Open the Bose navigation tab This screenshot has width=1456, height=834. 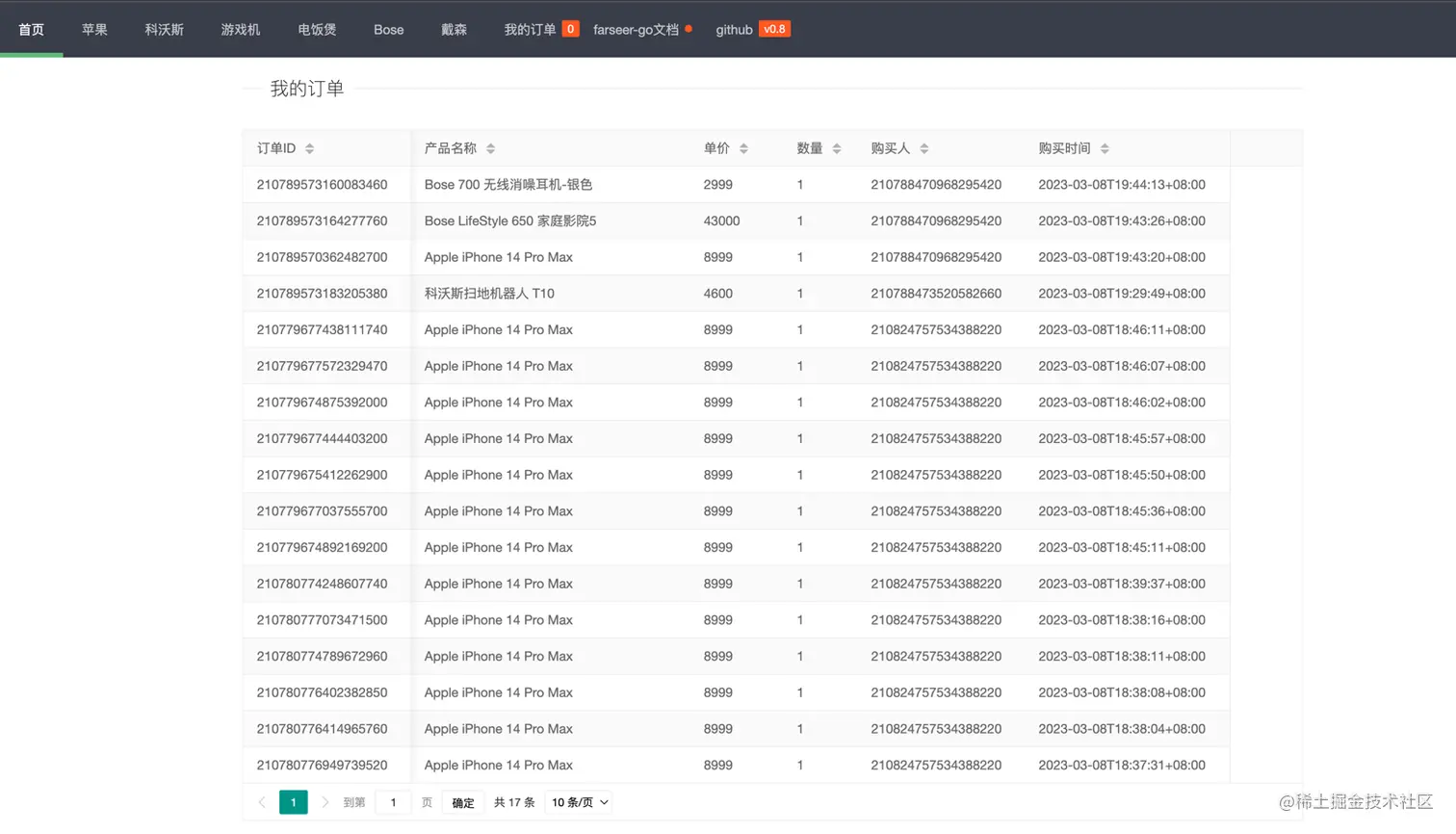(389, 29)
